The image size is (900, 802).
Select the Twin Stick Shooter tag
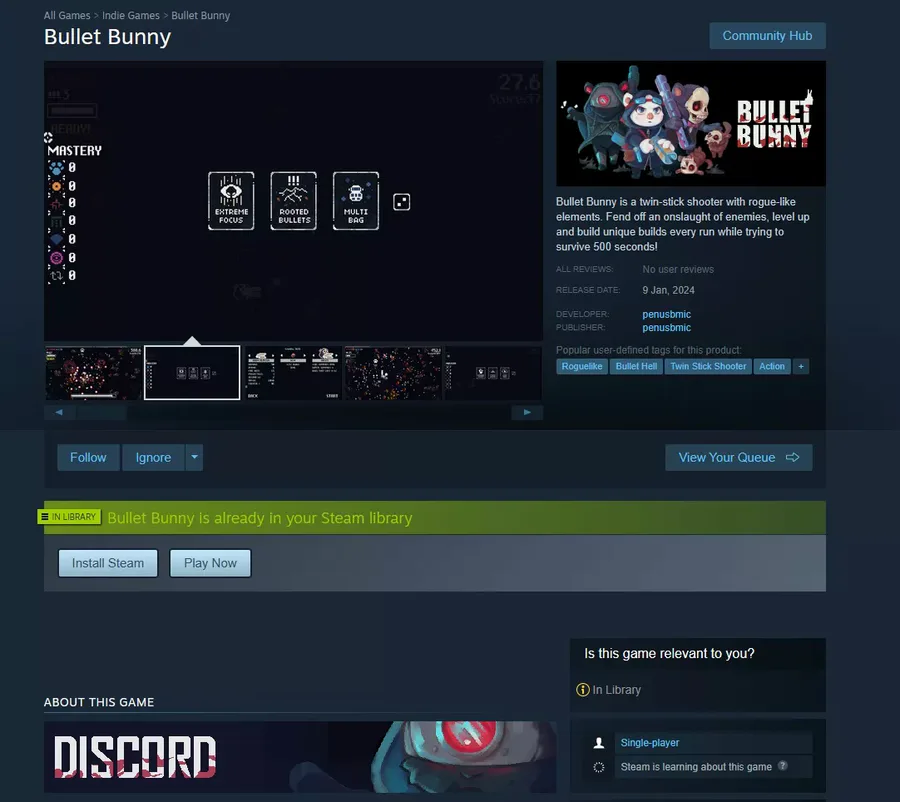click(708, 366)
